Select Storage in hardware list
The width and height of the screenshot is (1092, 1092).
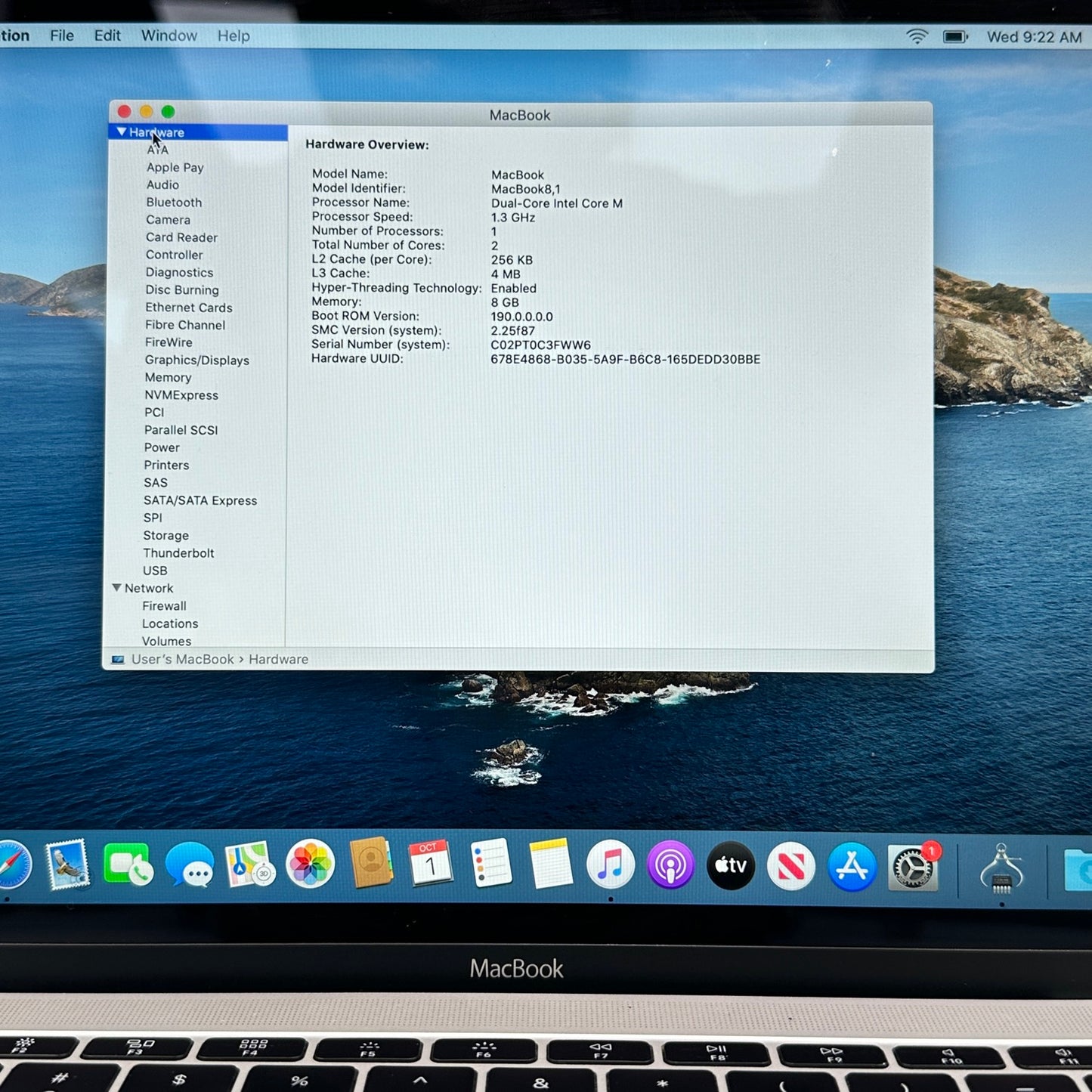pos(166,536)
